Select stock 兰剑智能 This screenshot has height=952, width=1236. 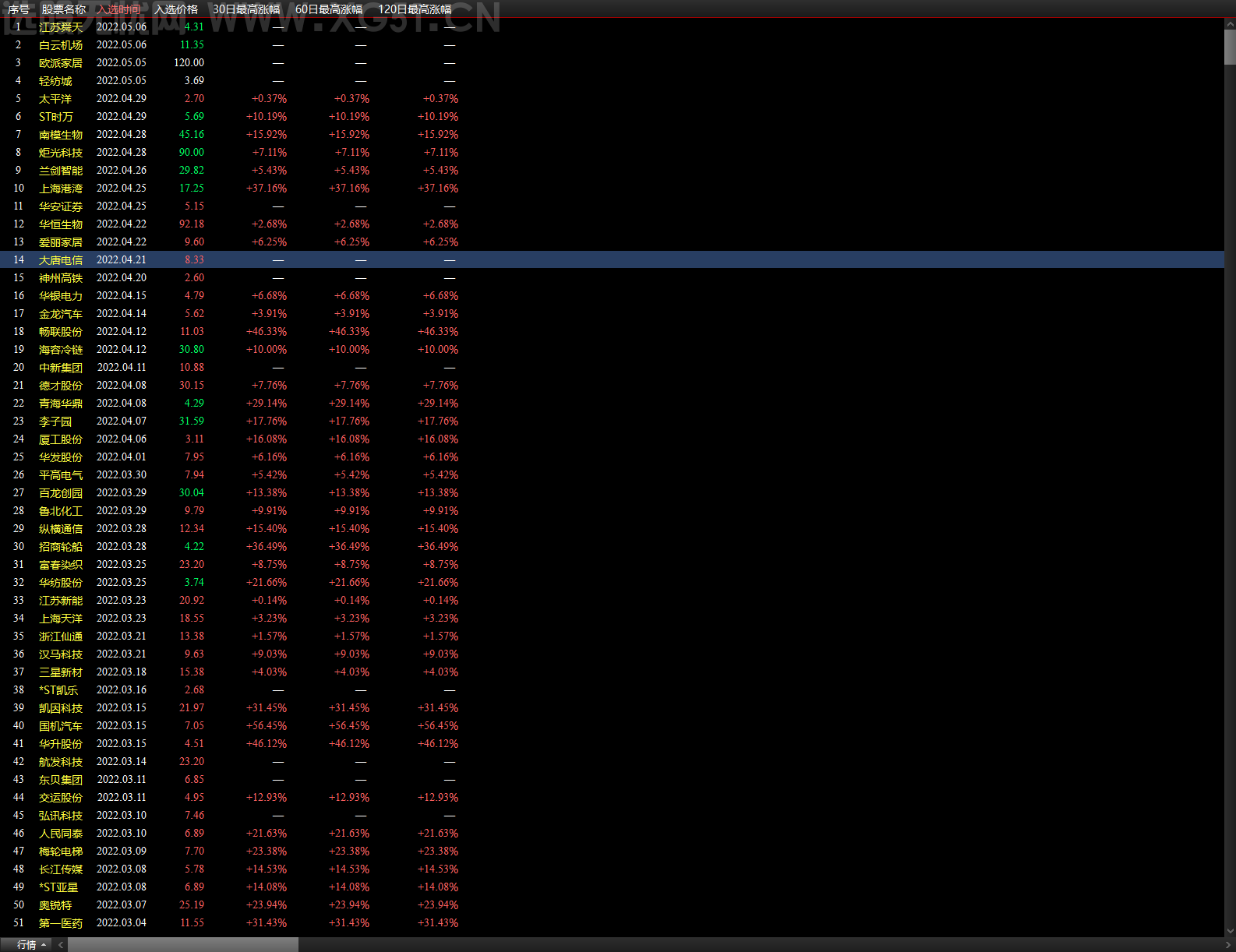[61, 171]
